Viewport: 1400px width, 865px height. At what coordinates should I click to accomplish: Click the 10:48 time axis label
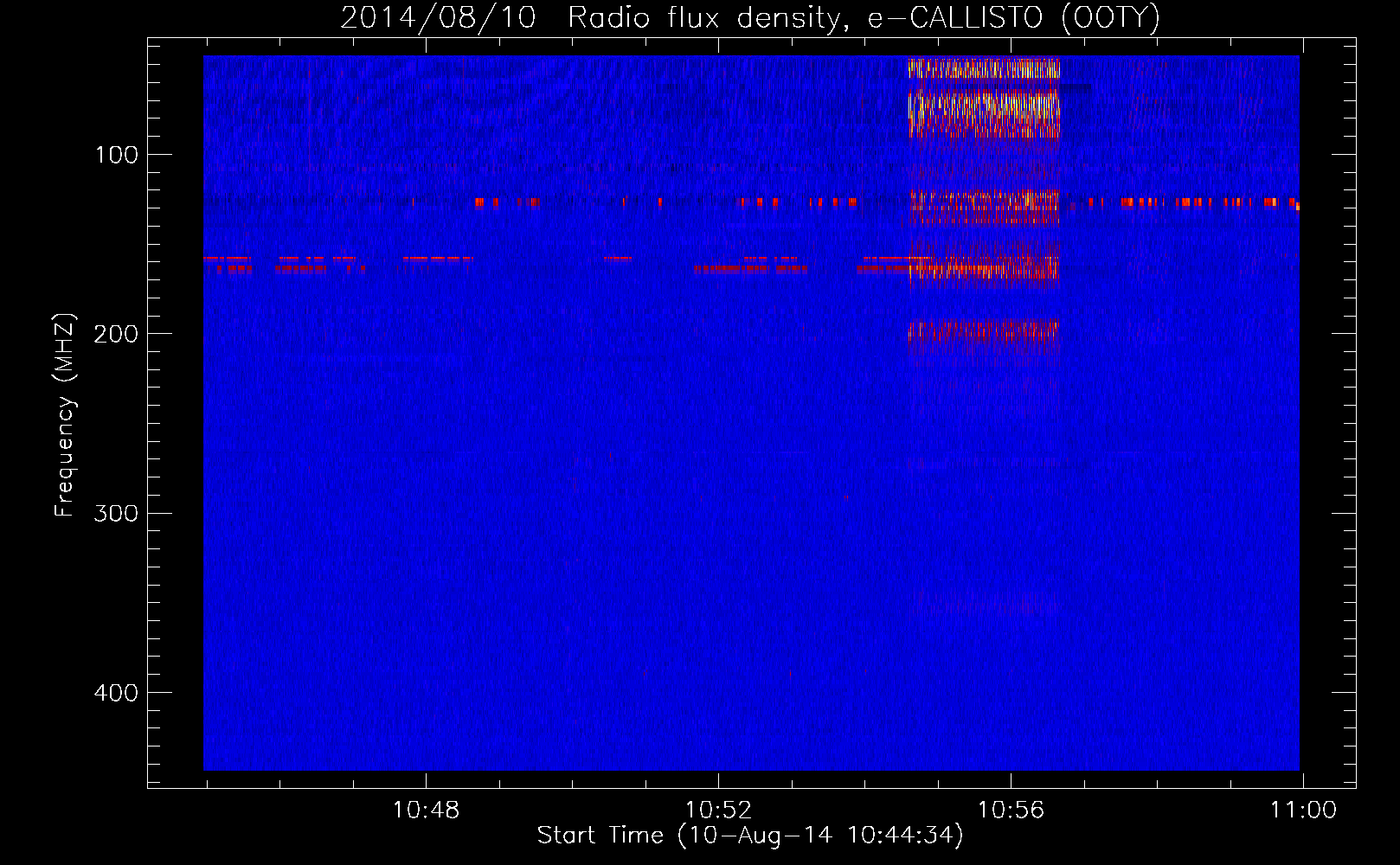(x=427, y=811)
